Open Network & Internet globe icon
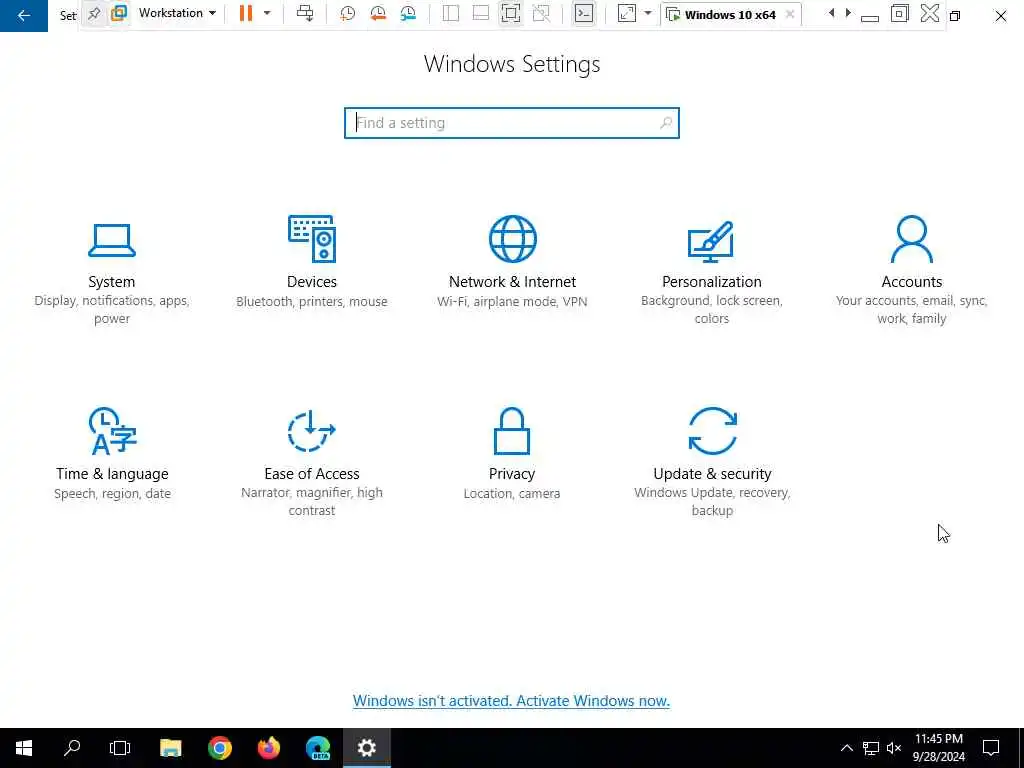Screen dimensions: 1024x768 (513, 239)
